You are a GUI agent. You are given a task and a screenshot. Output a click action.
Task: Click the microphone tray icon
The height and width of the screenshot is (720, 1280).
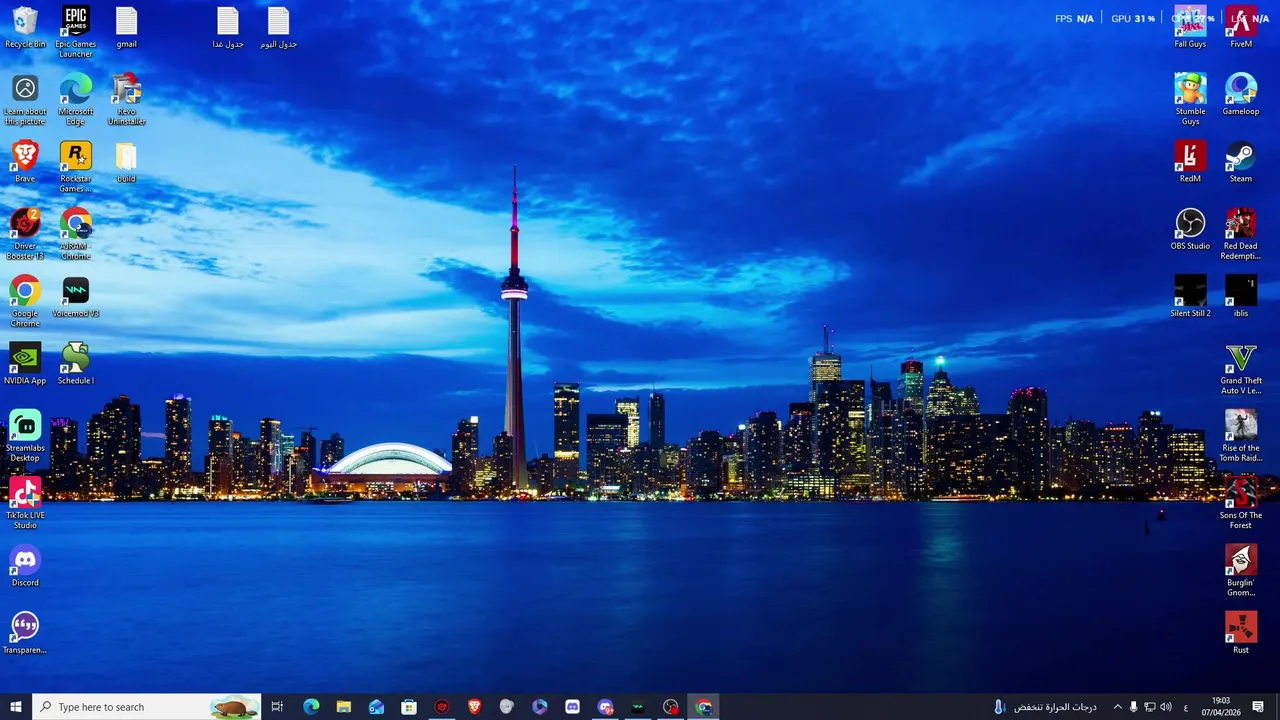[1133, 707]
